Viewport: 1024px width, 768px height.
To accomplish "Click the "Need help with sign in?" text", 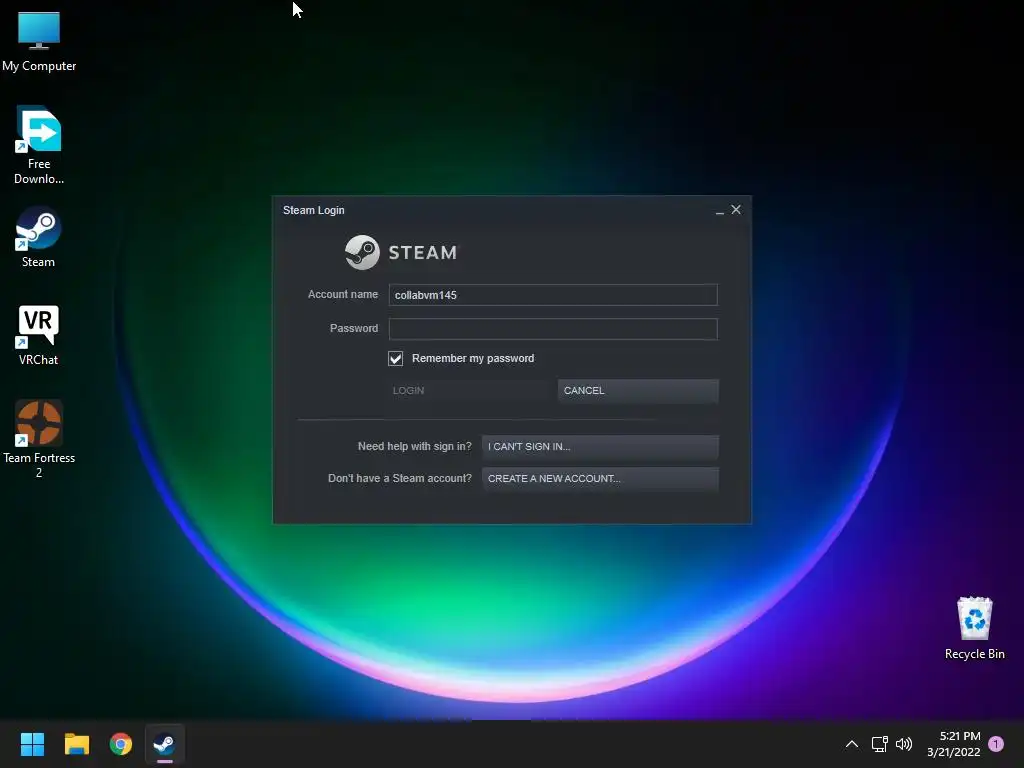I will [x=415, y=447].
